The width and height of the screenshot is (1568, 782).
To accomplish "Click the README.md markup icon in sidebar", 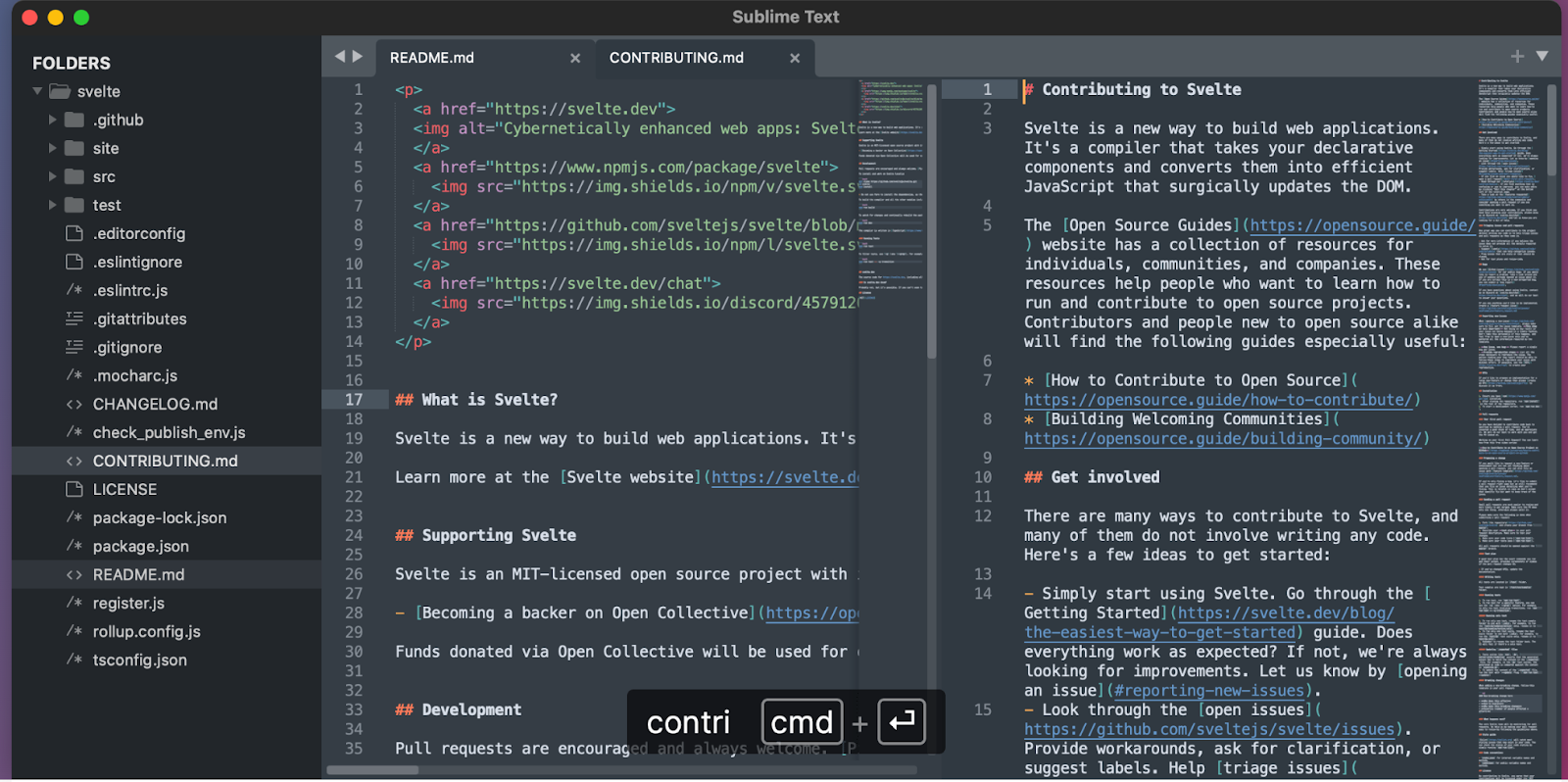I will (x=74, y=574).
